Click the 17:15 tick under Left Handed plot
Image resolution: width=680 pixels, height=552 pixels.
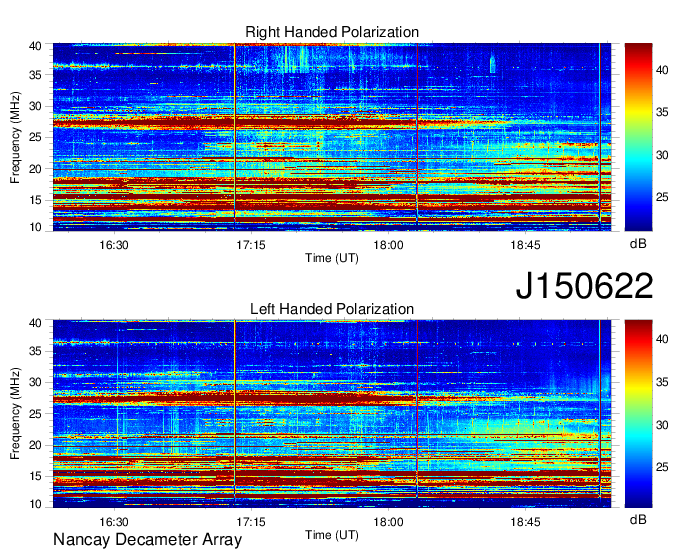pos(251,521)
